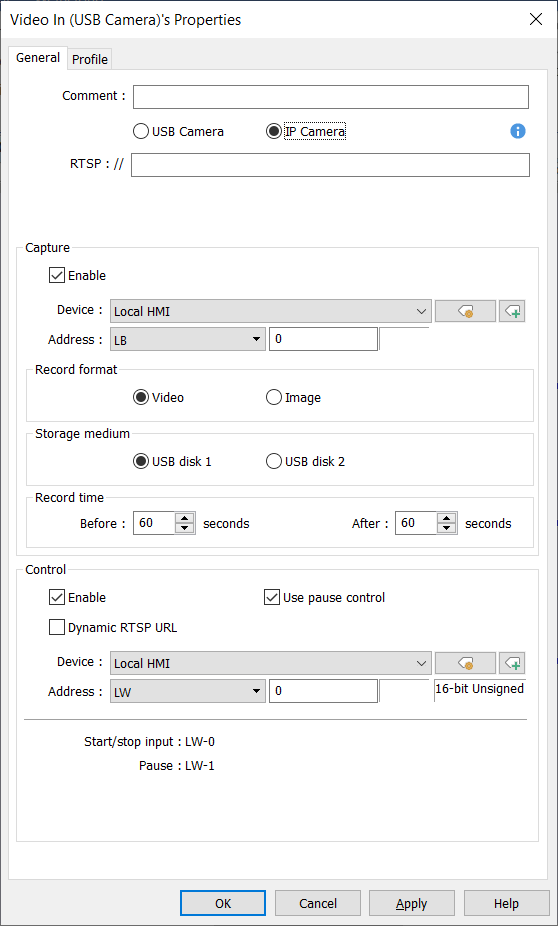Image resolution: width=558 pixels, height=926 pixels.
Task: Click the Apply button
Action: coord(412,904)
